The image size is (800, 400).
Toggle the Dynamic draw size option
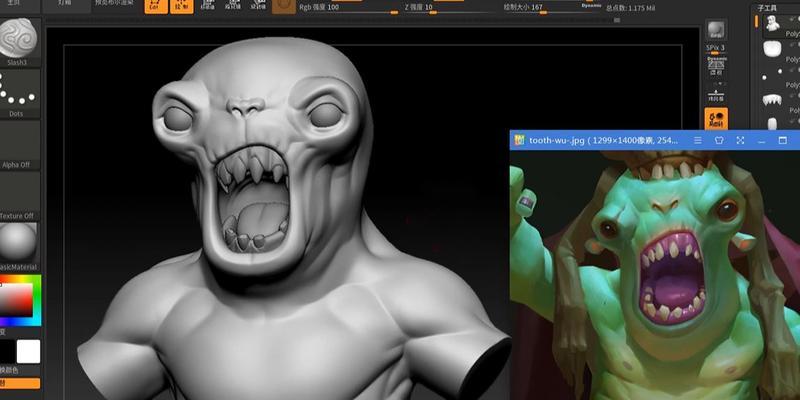click(x=591, y=6)
